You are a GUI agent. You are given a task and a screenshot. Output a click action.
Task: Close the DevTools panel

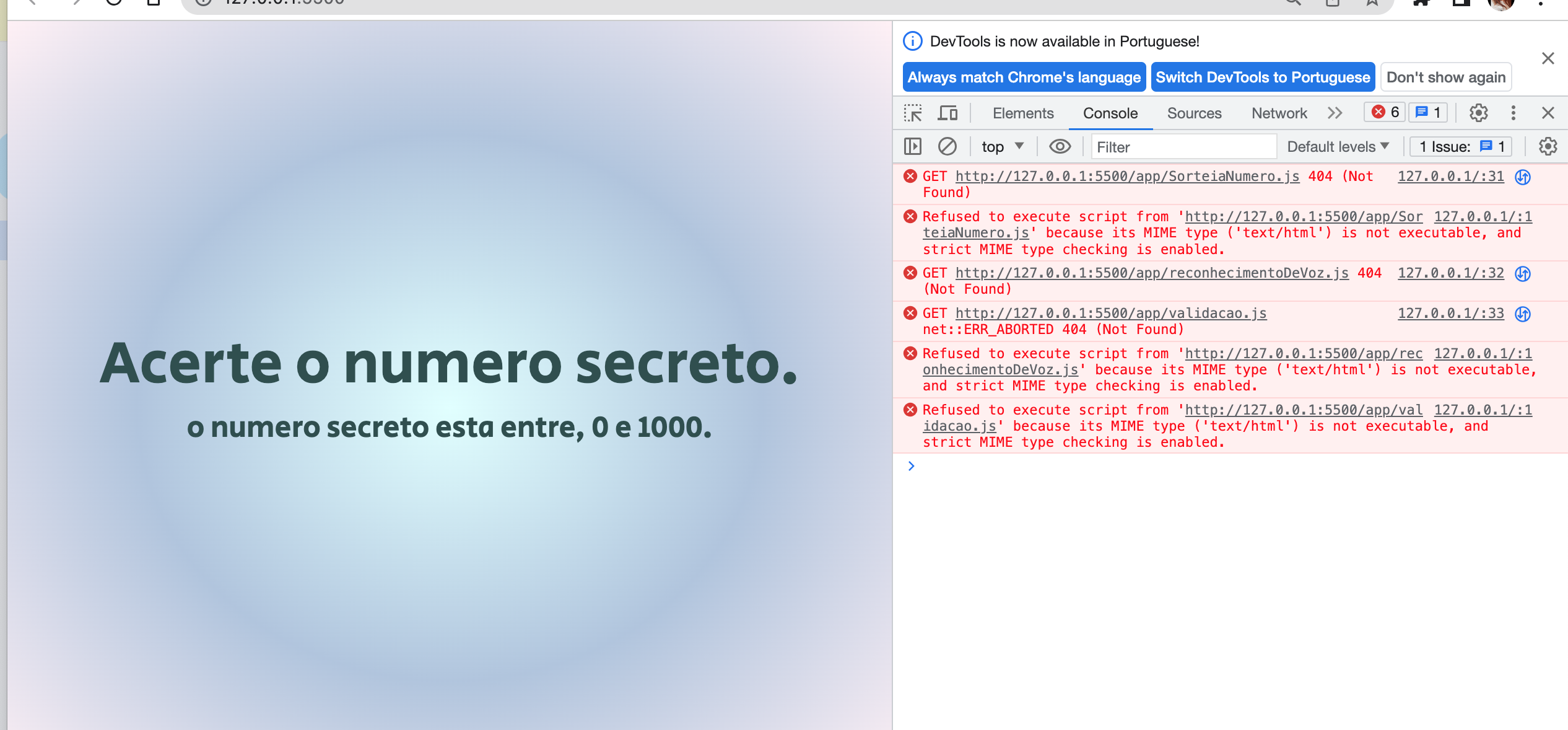pos(1548,113)
